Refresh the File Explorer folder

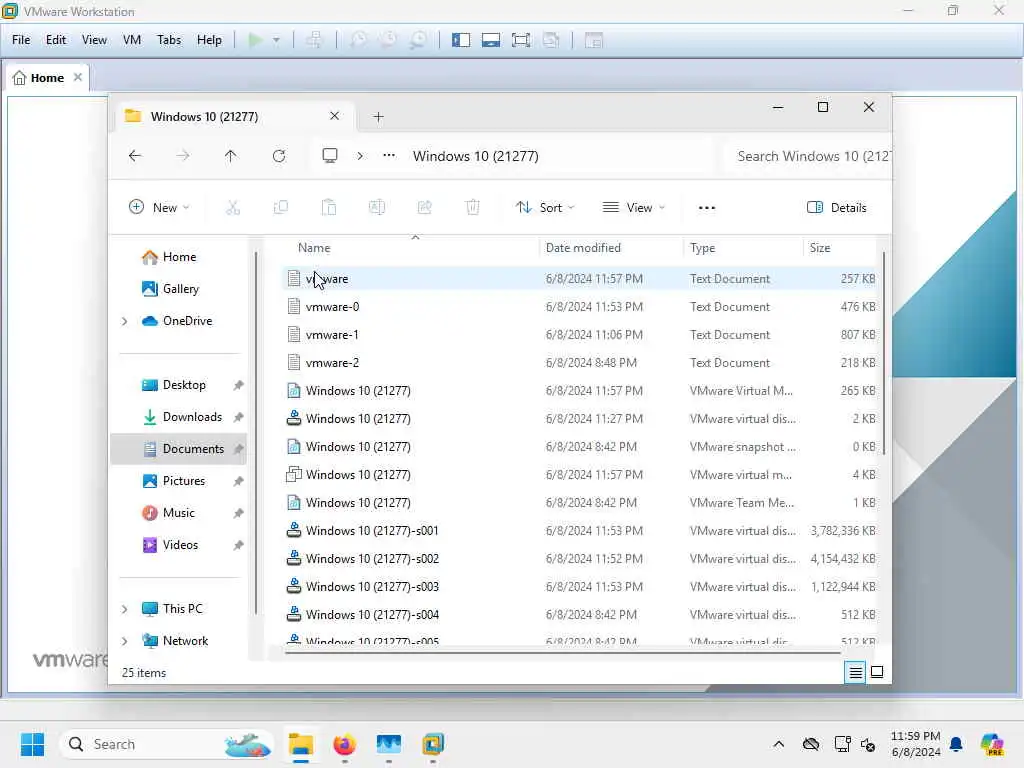click(279, 155)
